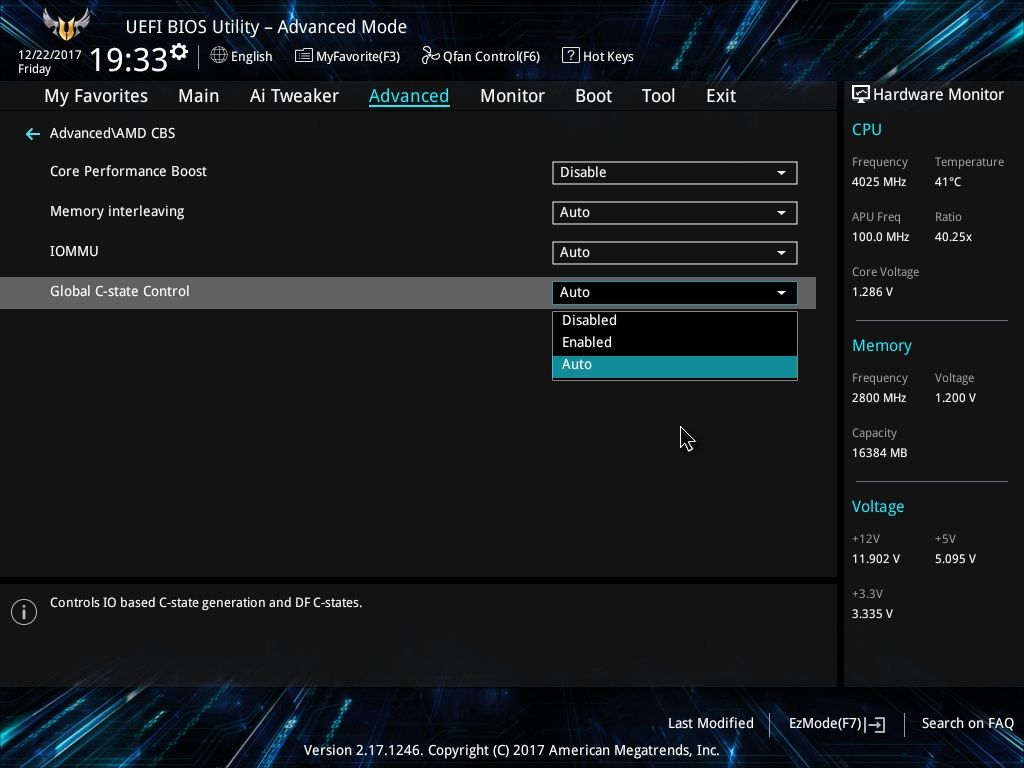Click the globe language icon

219,56
